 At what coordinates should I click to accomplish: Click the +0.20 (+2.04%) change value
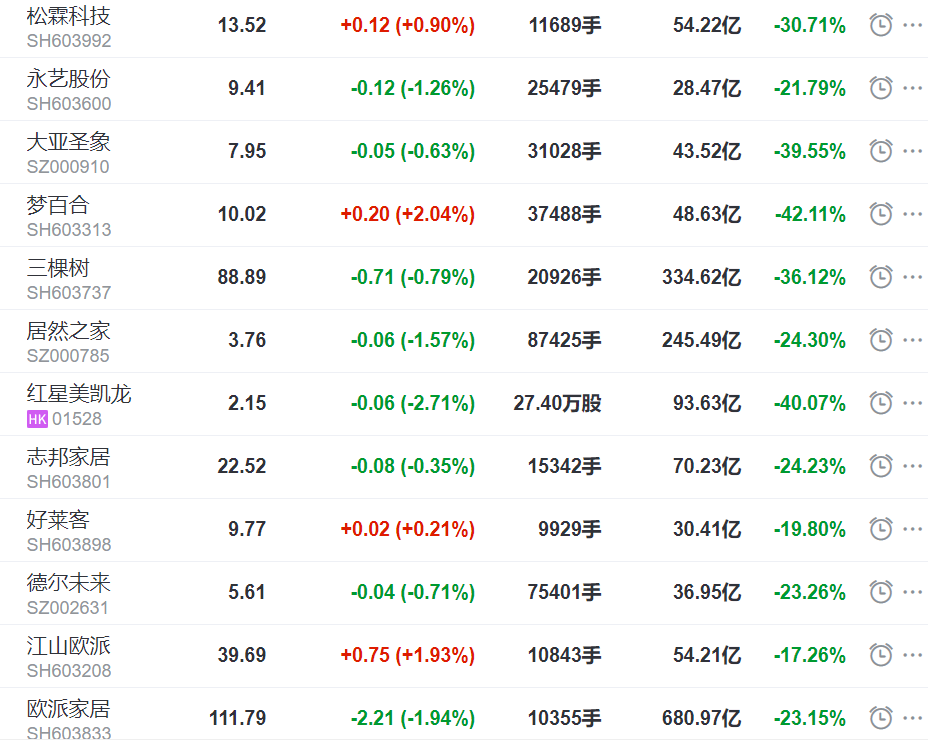click(408, 214)
